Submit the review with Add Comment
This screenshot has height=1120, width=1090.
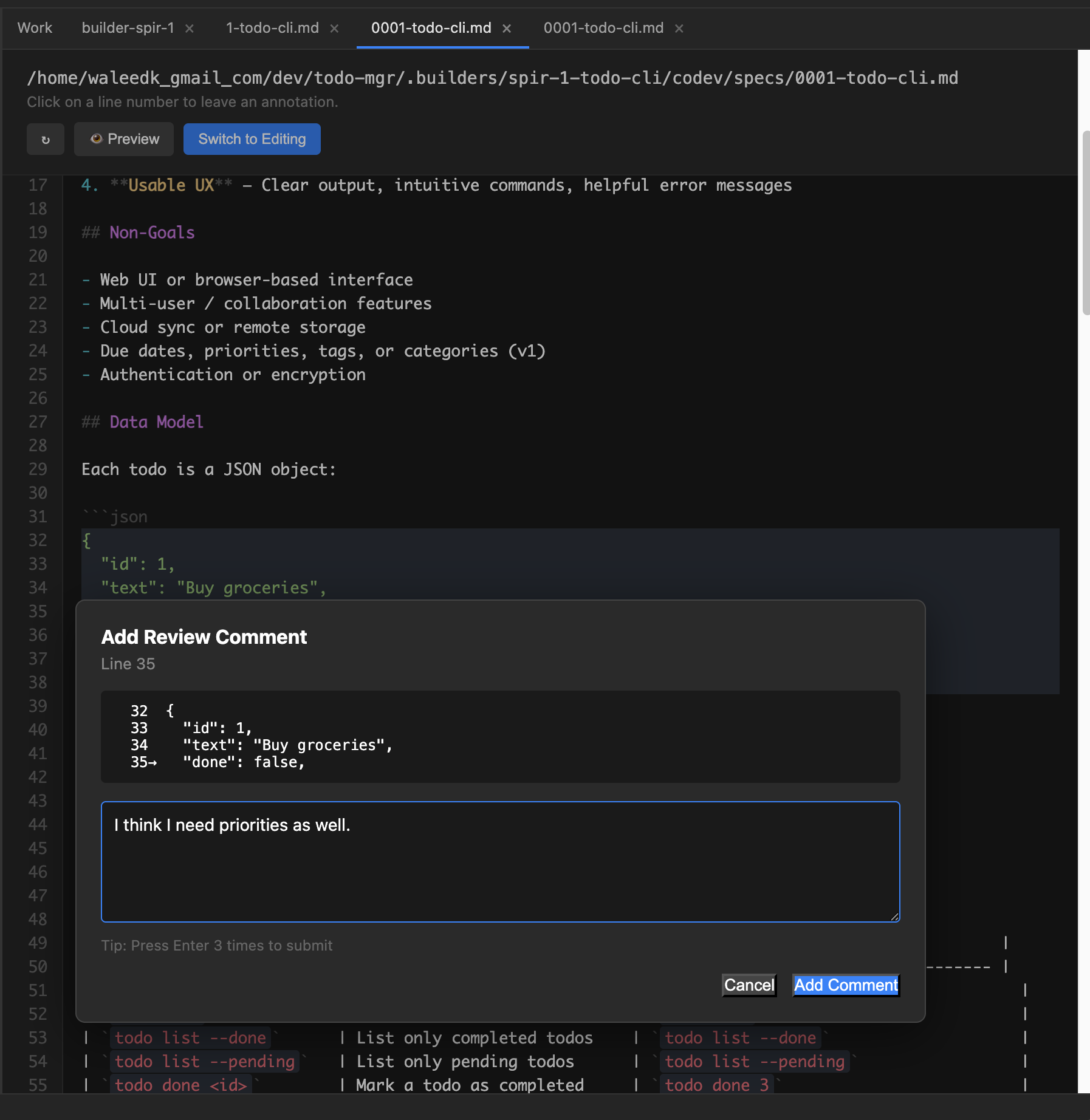[x=845, y=985]
